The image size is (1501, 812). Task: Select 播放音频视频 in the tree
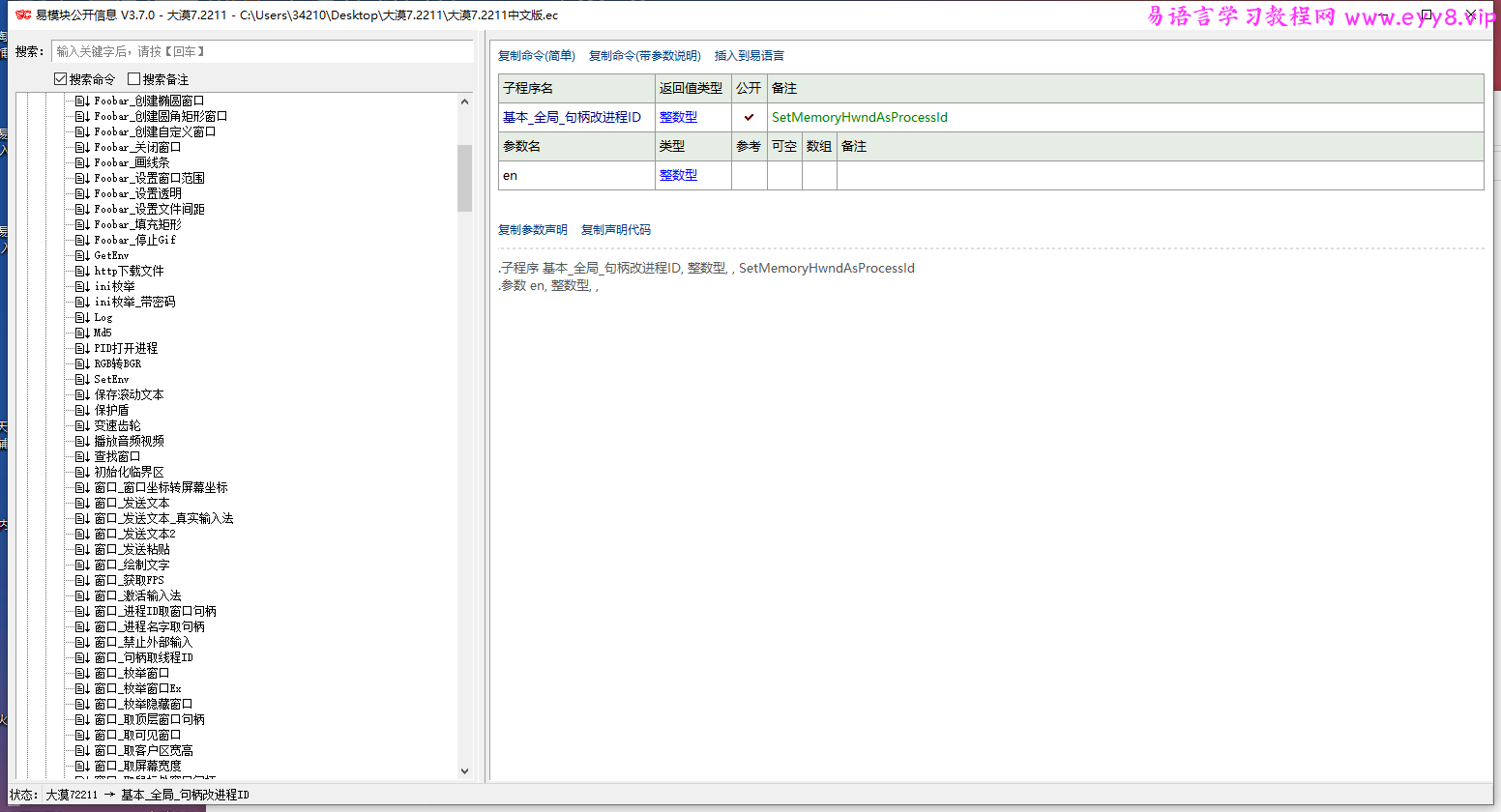pyautogui.click(x=129, y=441)
